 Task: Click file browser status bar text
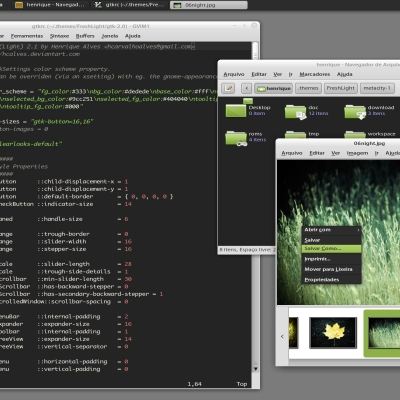(x=247, y=250)
